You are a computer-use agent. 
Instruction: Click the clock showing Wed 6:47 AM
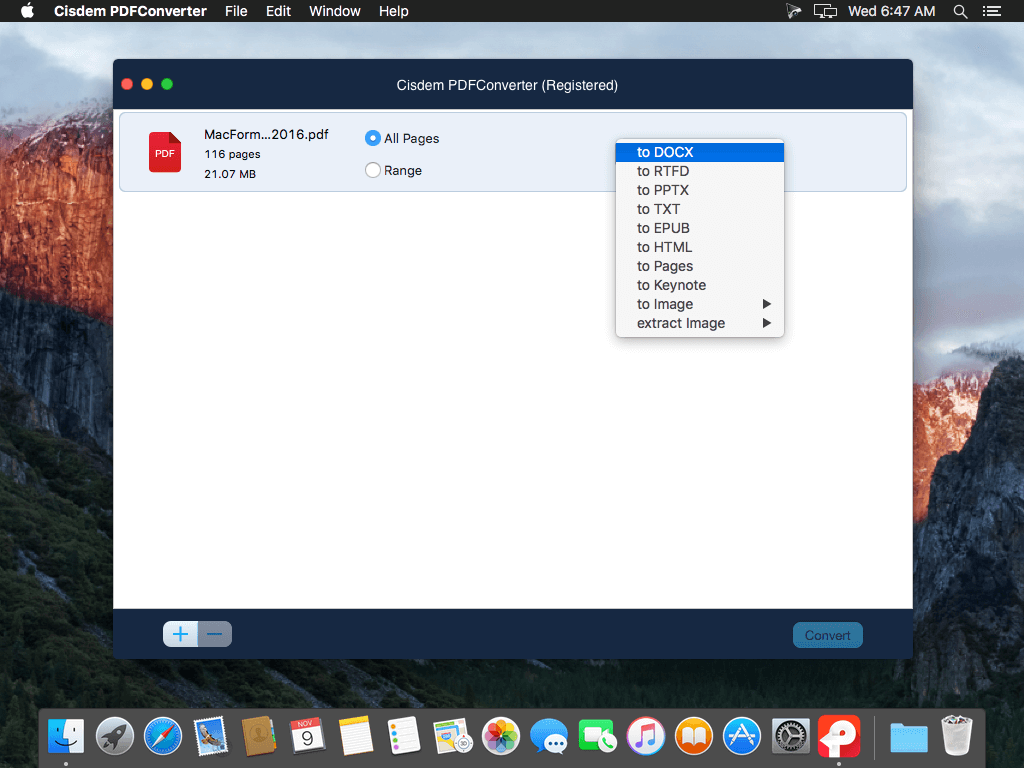pyautogui.click(x=891, y=11)
